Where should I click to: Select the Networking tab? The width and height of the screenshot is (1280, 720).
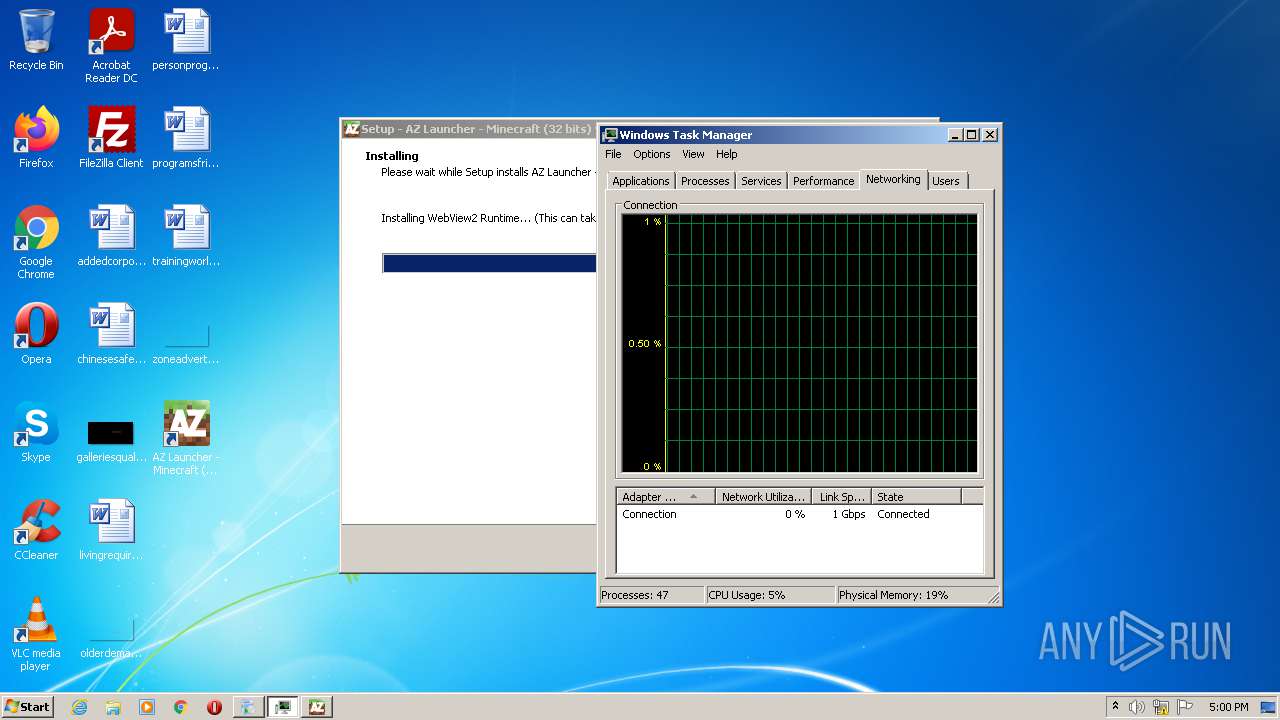pyautogui.click(x=893, y=179)
